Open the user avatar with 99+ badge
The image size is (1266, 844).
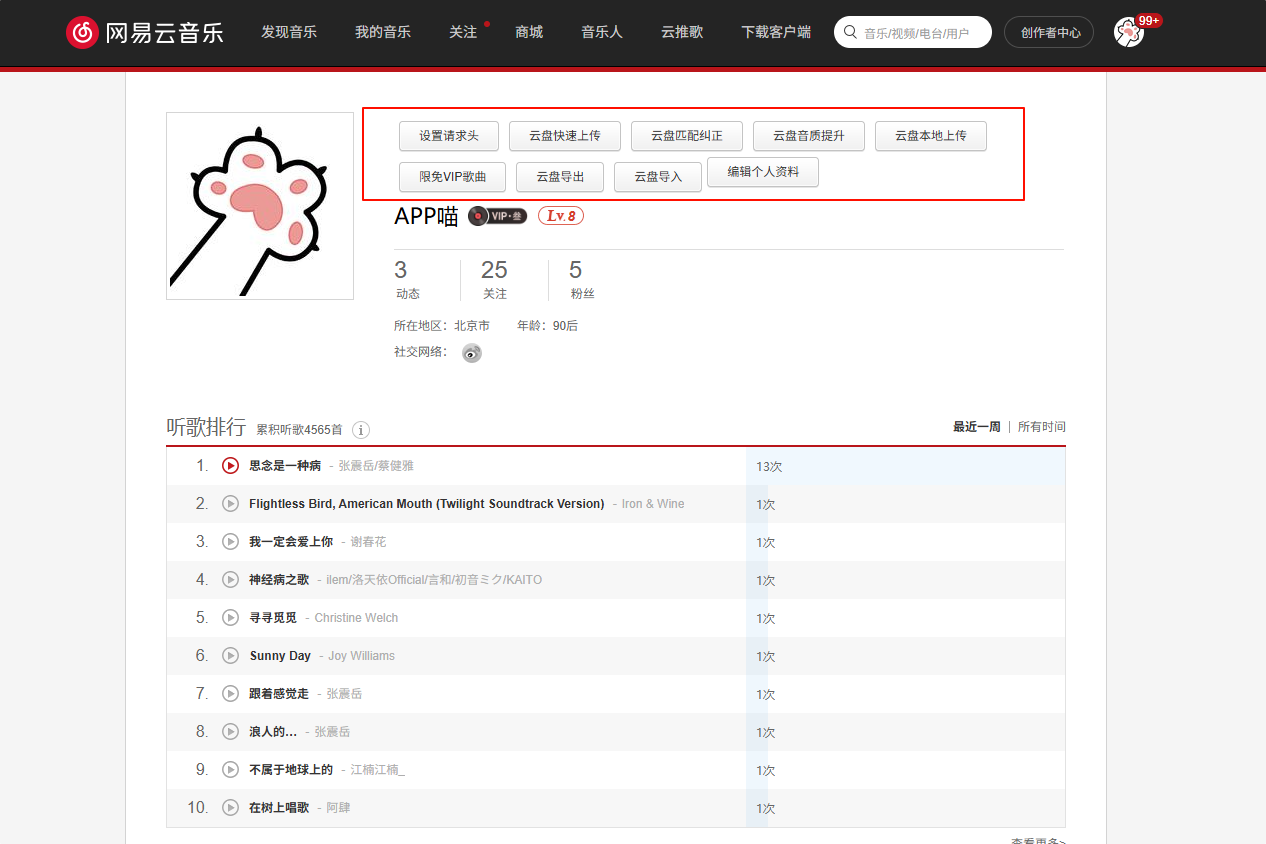point(1129,33)
